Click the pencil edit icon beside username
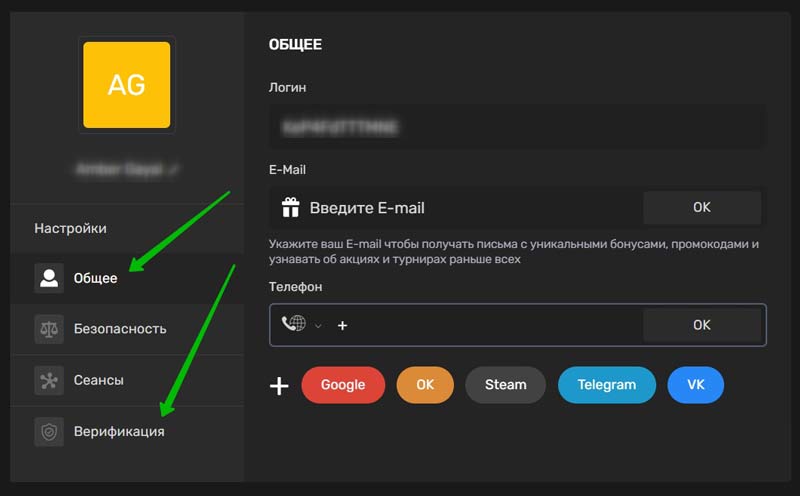The height and width of the screenshot is (496, 800). coord(174,171)
